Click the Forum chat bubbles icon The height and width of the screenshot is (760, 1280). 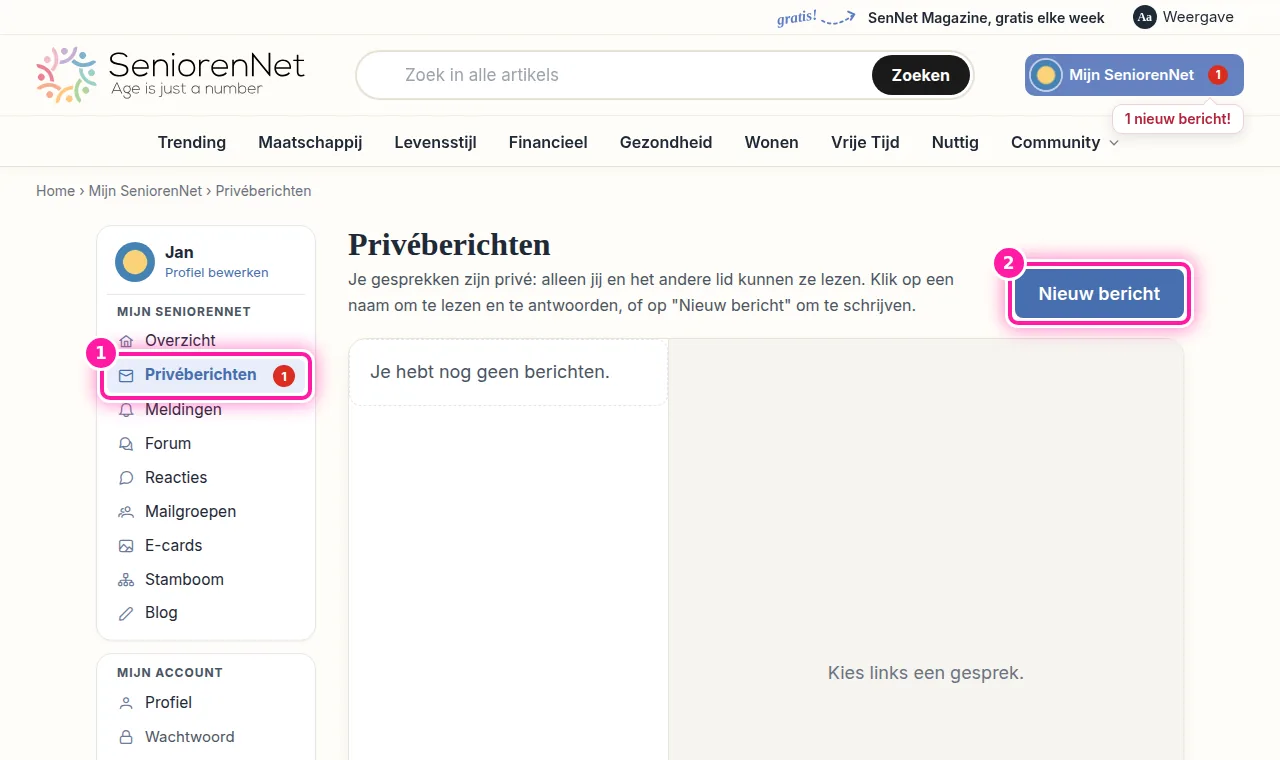tap(126, 443)
